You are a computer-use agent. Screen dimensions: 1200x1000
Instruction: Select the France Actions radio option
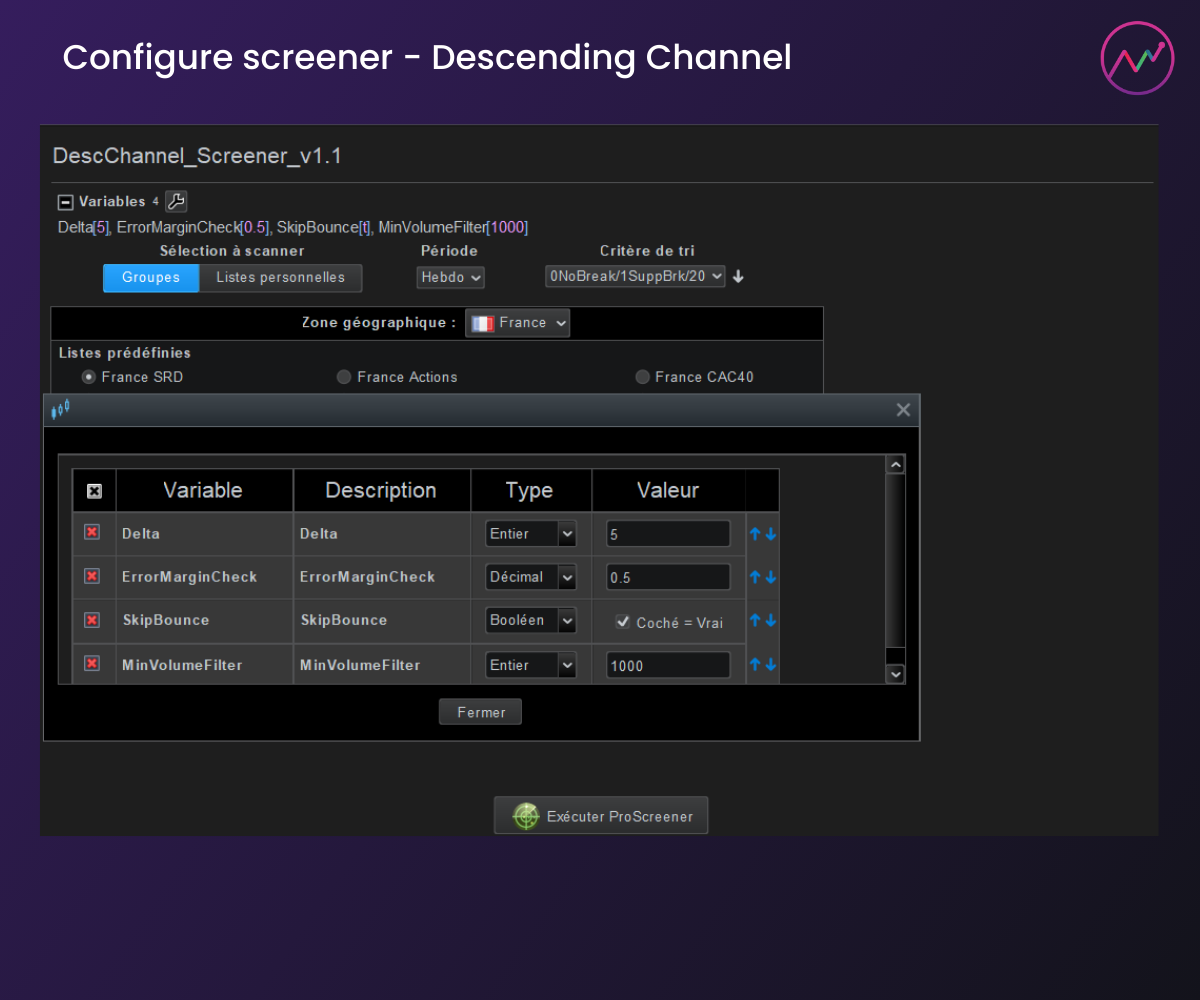(x=344, y=377)
